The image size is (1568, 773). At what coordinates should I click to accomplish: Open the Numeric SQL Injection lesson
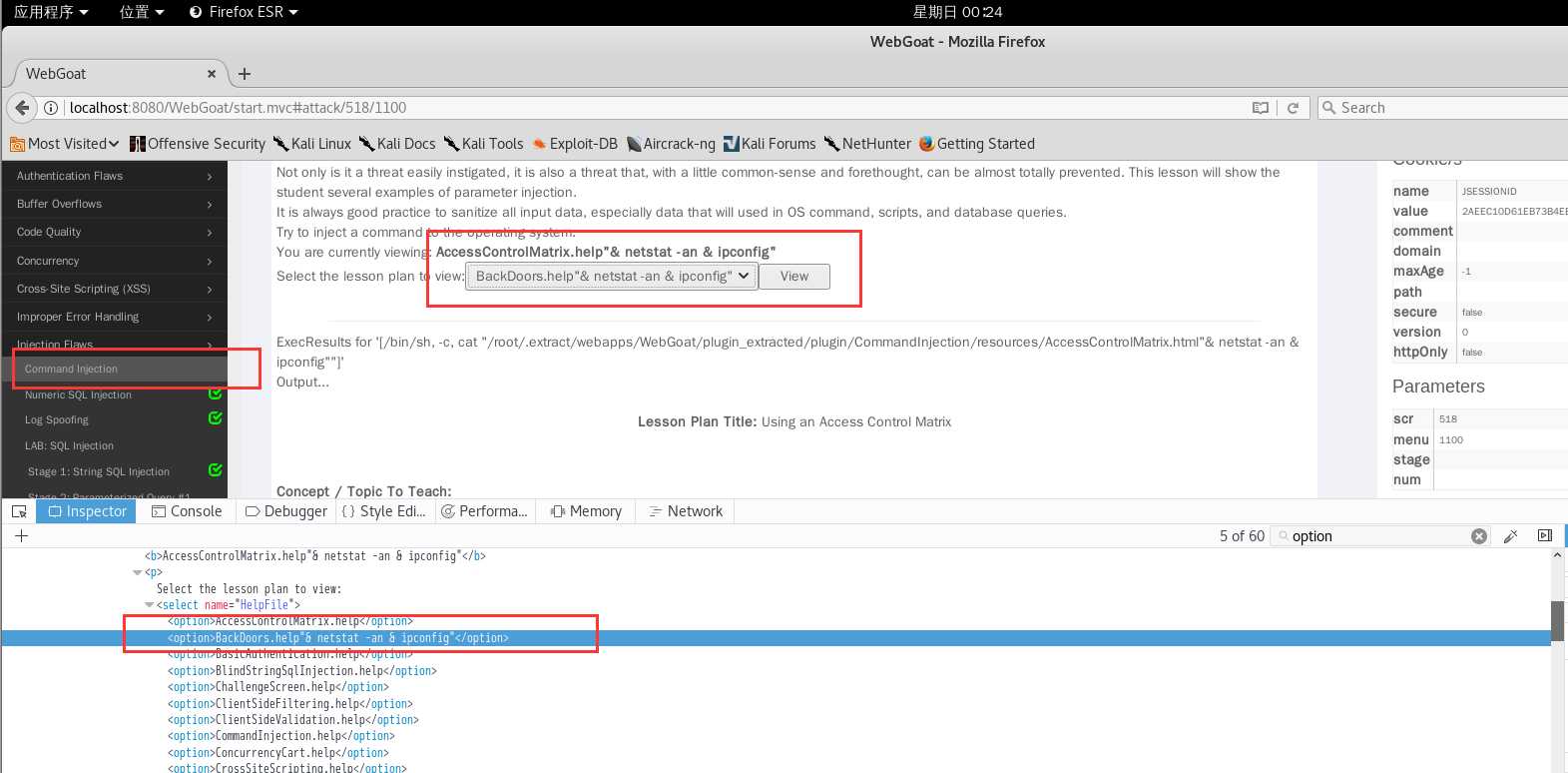point(78,395)
